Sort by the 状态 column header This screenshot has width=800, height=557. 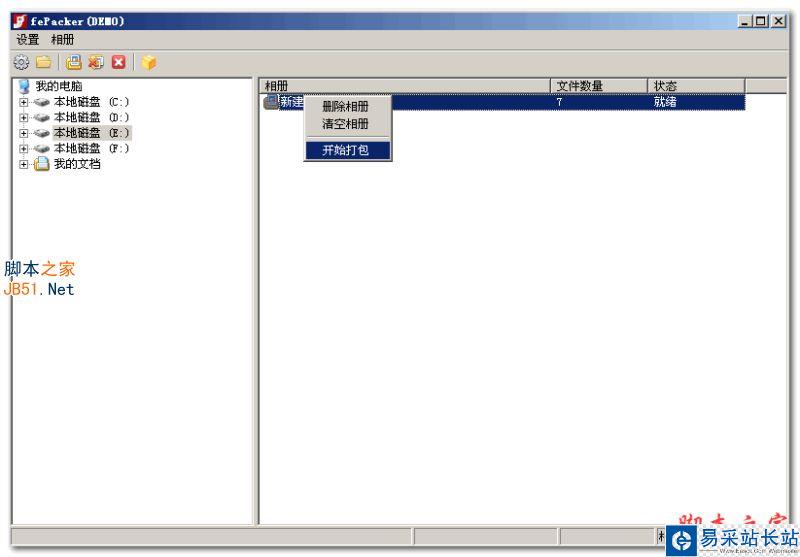pos(696,86)
